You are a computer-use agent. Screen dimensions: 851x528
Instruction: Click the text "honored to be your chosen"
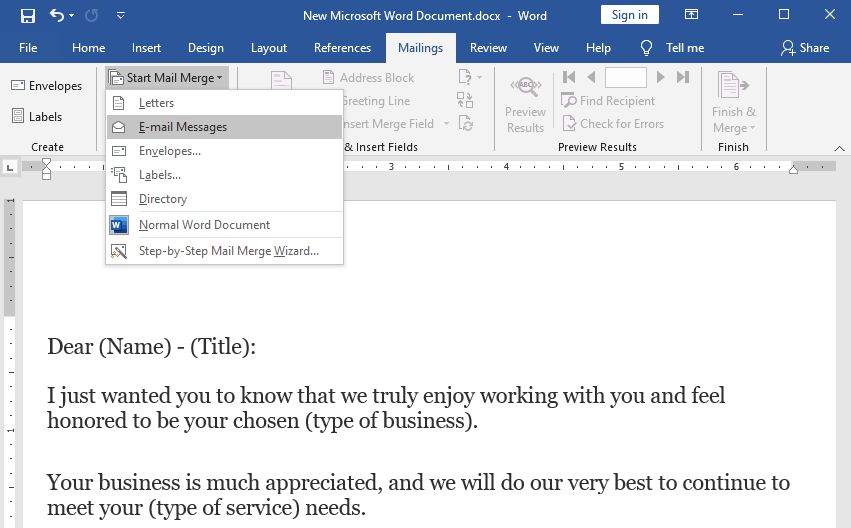click(x=173, y=421)
